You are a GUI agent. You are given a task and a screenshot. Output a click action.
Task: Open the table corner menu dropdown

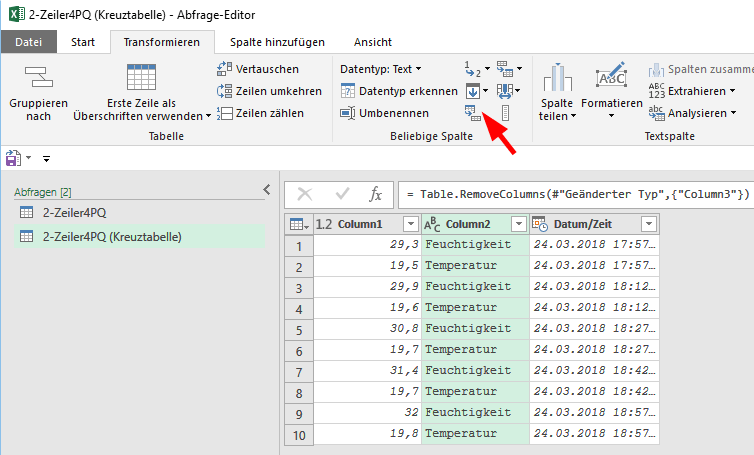point(299,224)
